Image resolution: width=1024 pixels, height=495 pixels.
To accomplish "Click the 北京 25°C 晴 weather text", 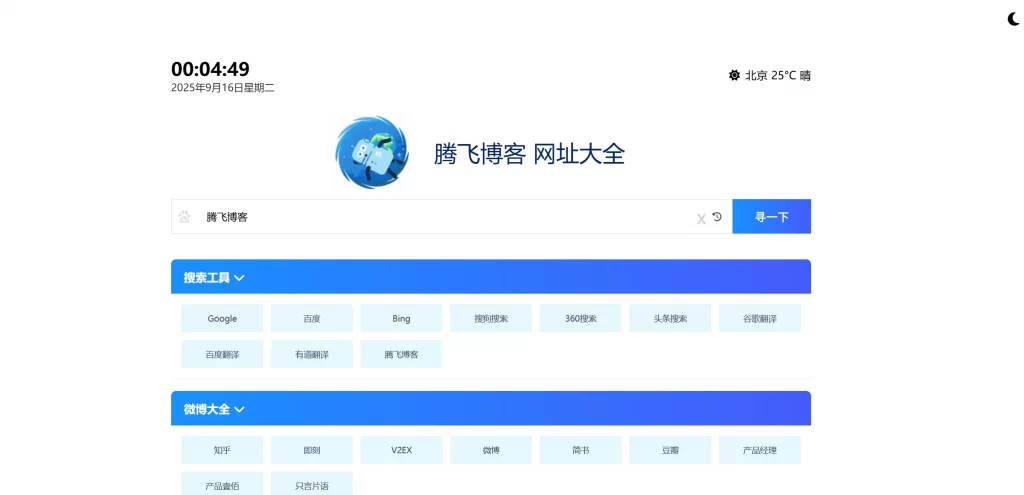I will tap(778, 75).
